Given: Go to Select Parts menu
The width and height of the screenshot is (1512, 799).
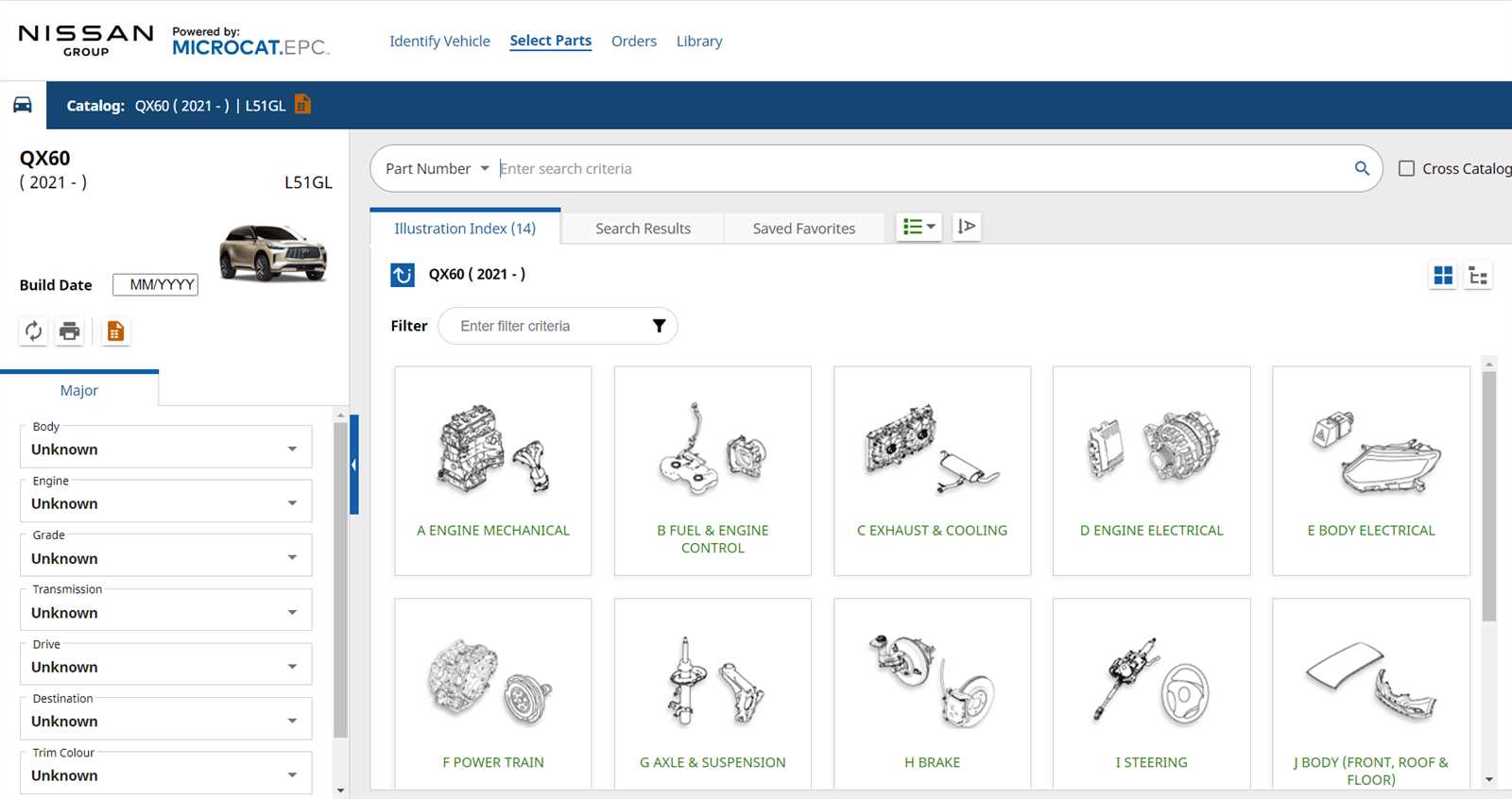Looking at the screenshot, I should [551, 42].
